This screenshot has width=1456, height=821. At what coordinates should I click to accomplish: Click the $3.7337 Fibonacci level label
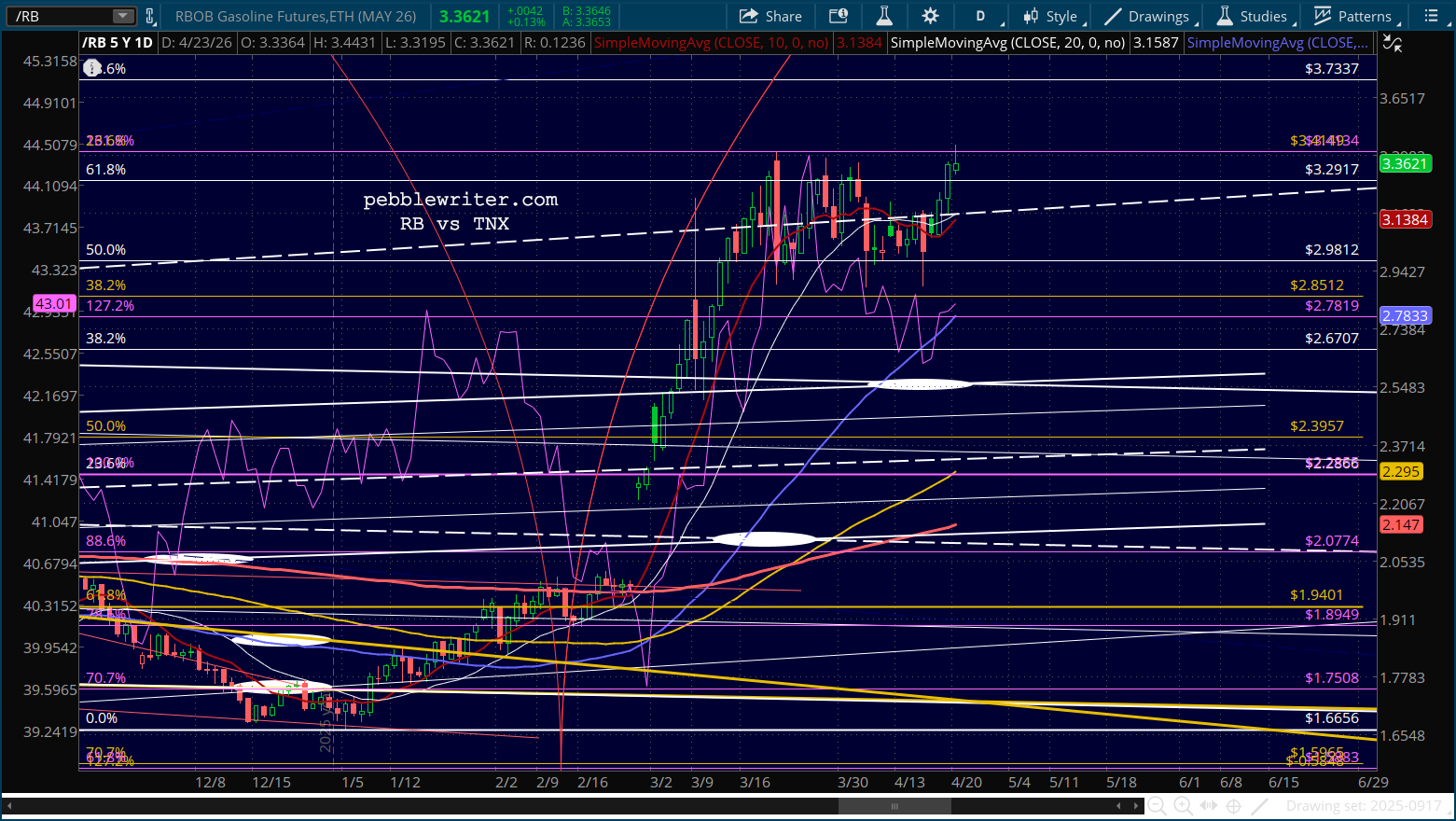tap(1332, 68)
